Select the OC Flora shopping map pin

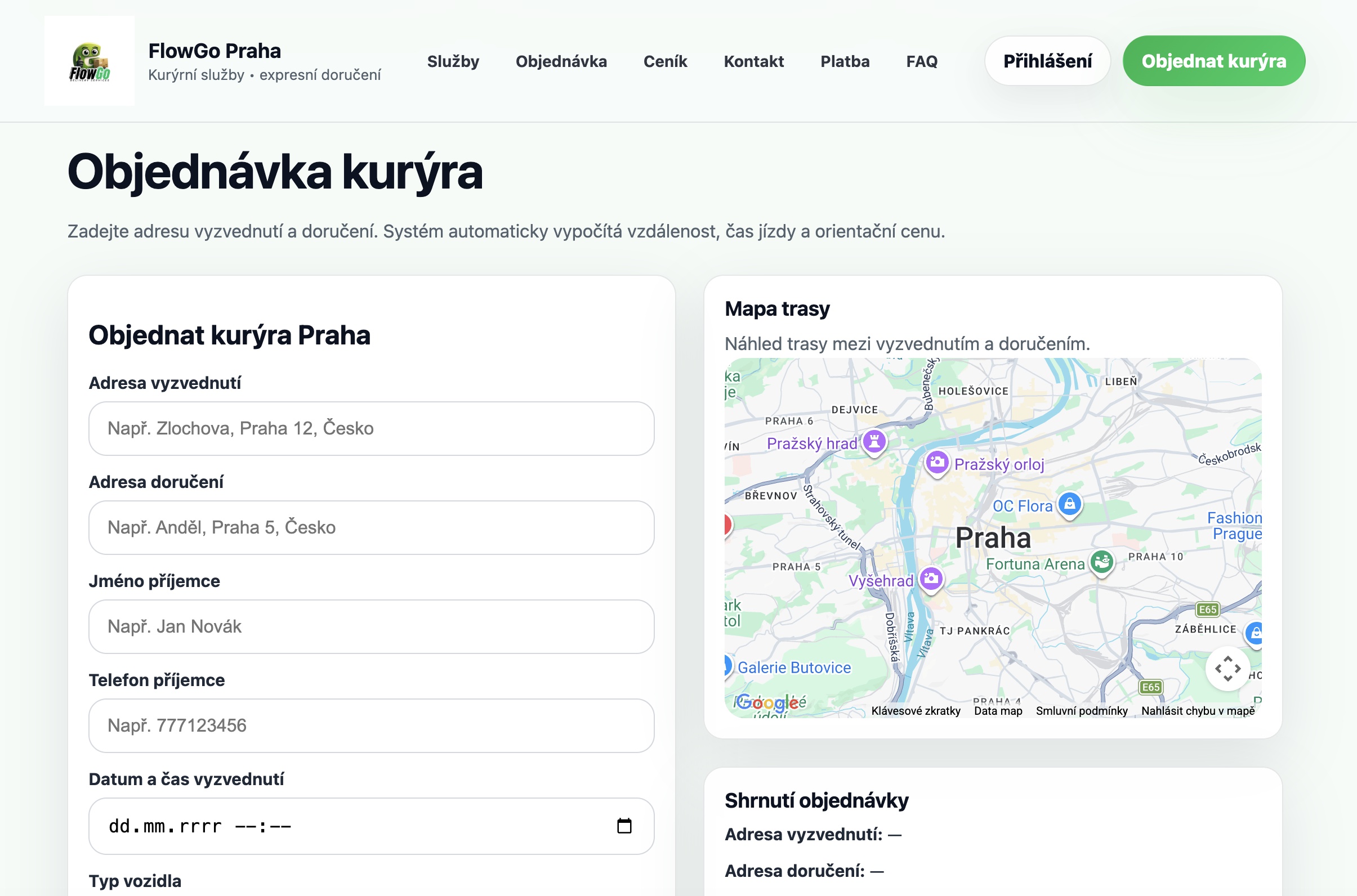click(x=1069, y=505)
